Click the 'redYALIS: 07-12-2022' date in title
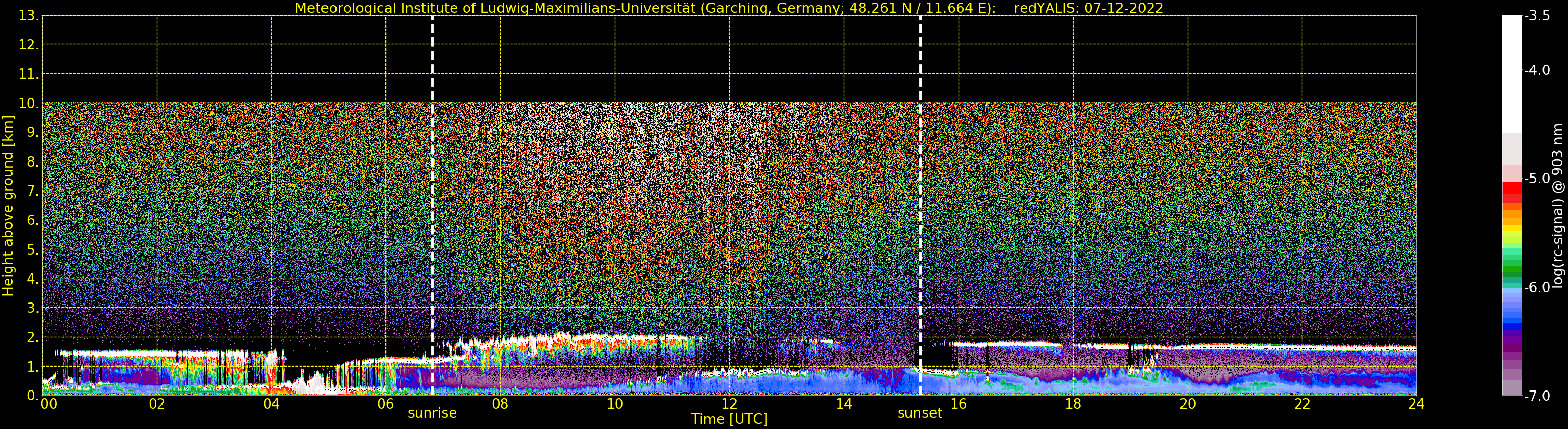 [1088, 8]
